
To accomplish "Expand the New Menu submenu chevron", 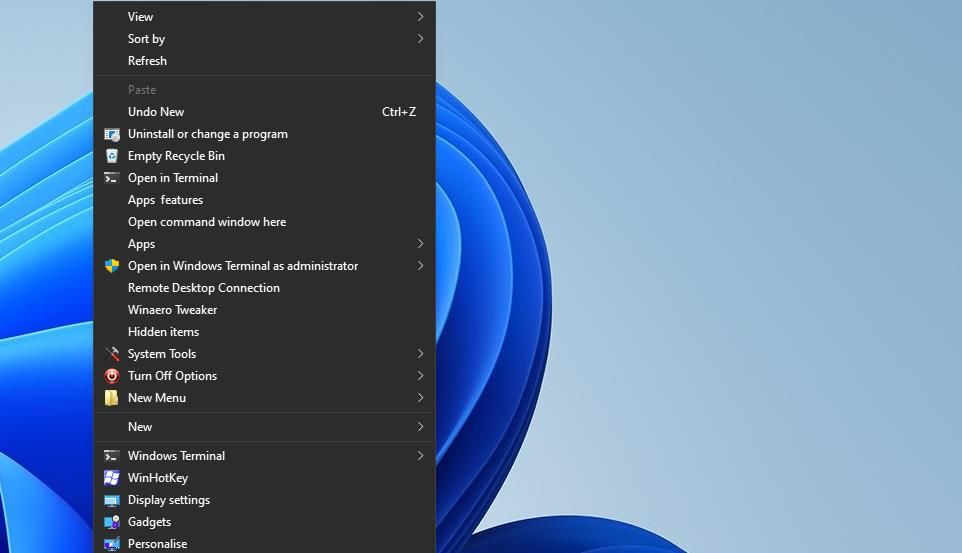I will pyautogui.click(x=420, y=398).
